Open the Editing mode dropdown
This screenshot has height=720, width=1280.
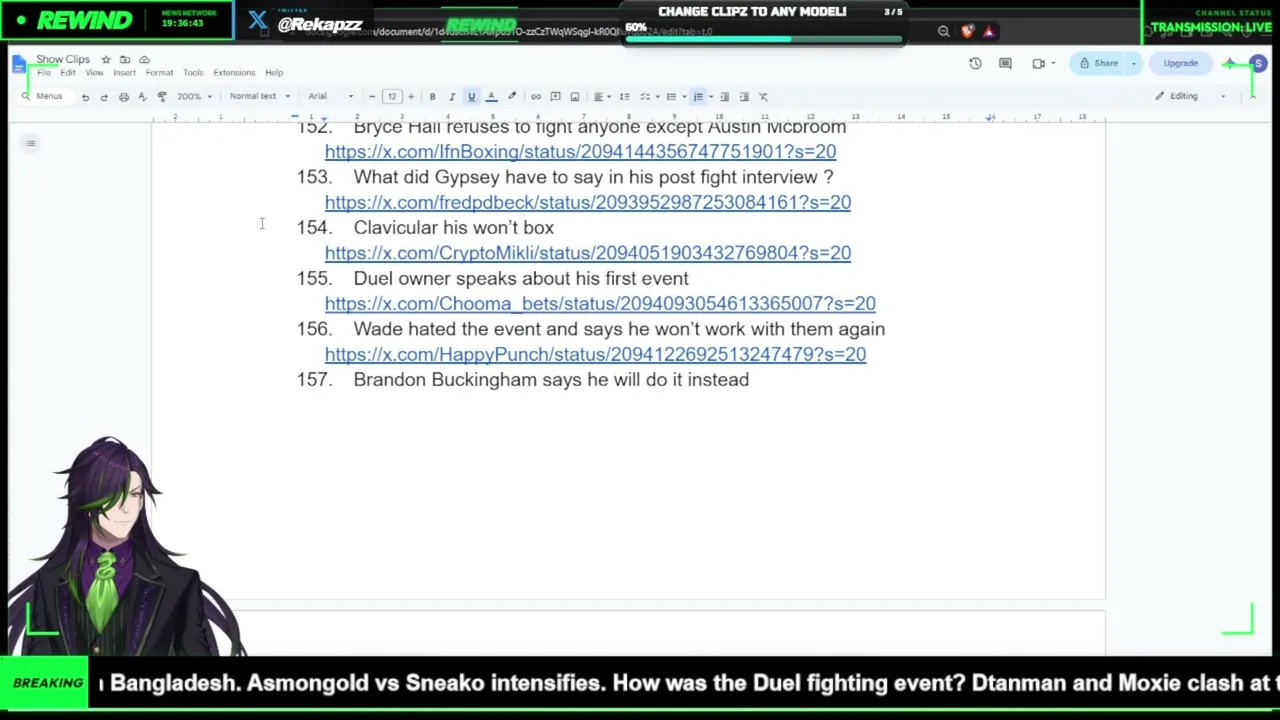point(1190,97)
